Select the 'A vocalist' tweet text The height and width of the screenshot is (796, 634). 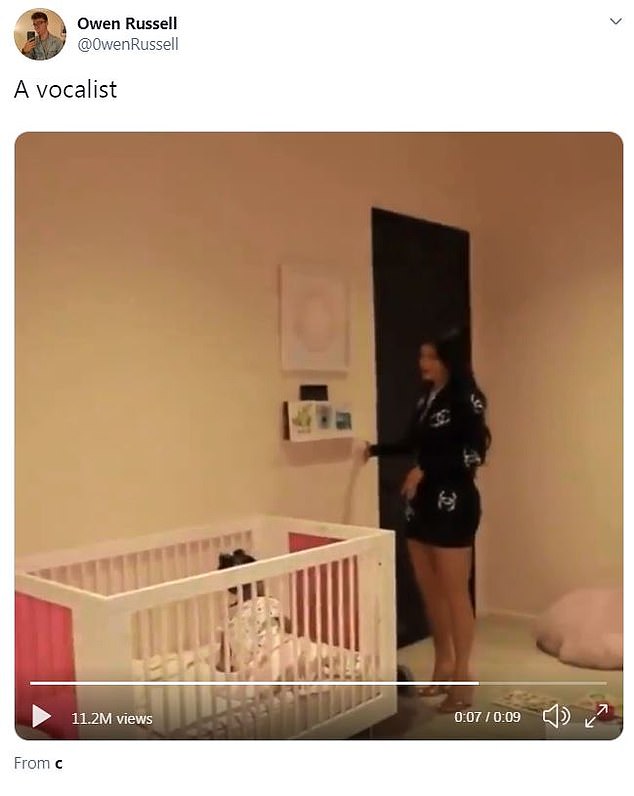click(x=65, y=89)
